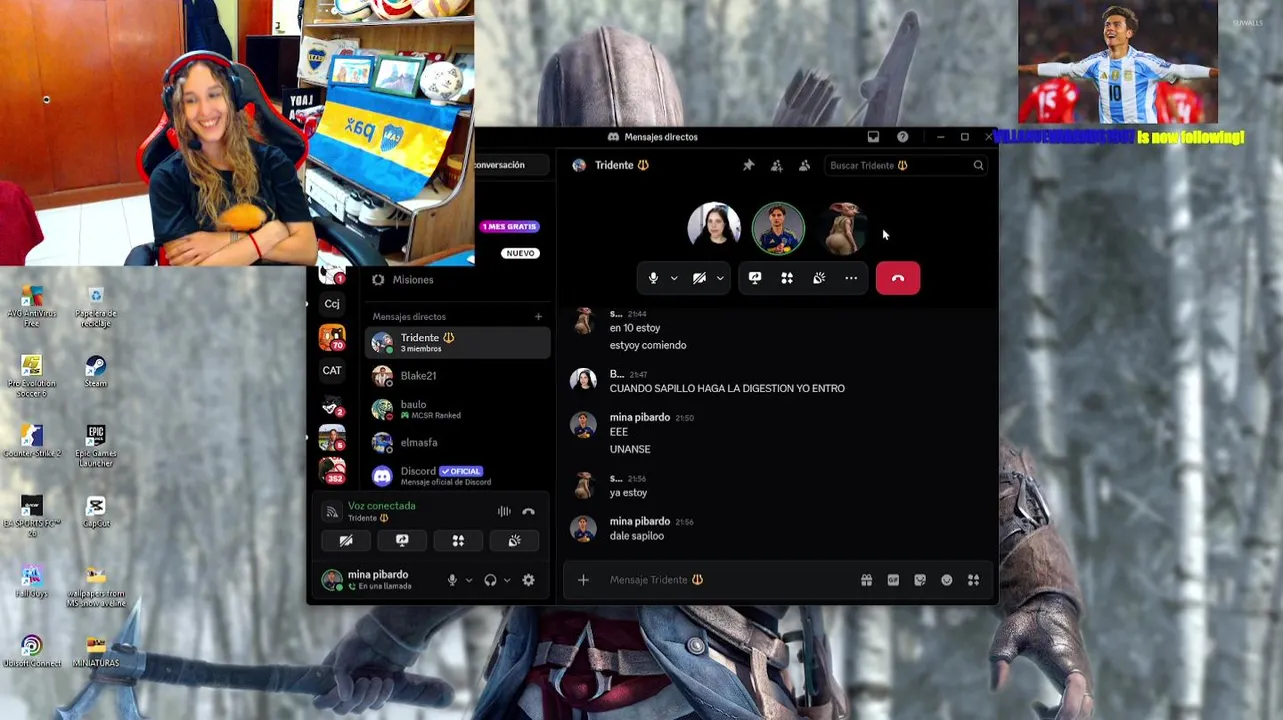
Task: Open soundboard from the voice panel
Action: pyautogui.click(x=514, y=541)
